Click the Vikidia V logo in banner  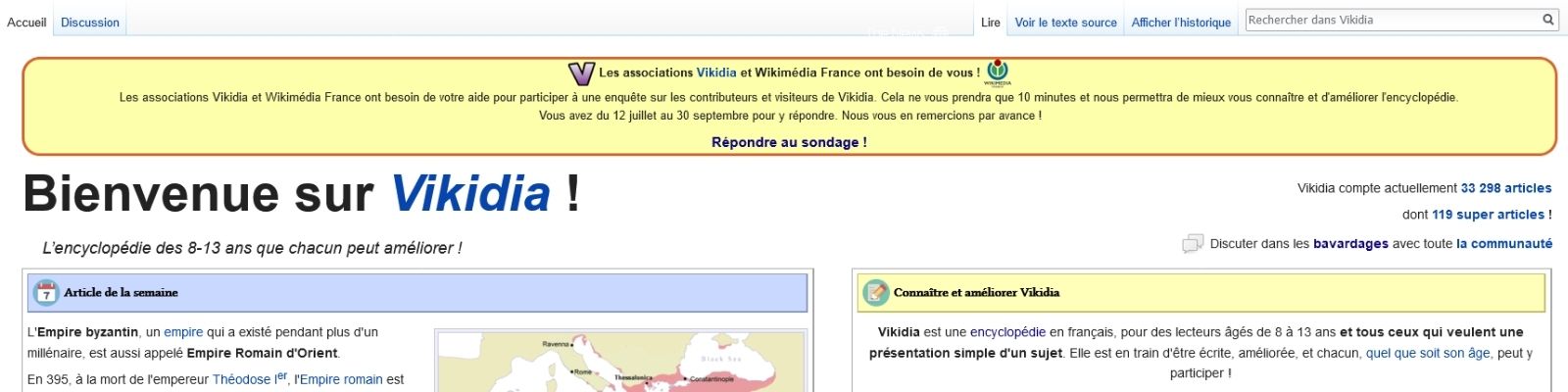[582, 73]
